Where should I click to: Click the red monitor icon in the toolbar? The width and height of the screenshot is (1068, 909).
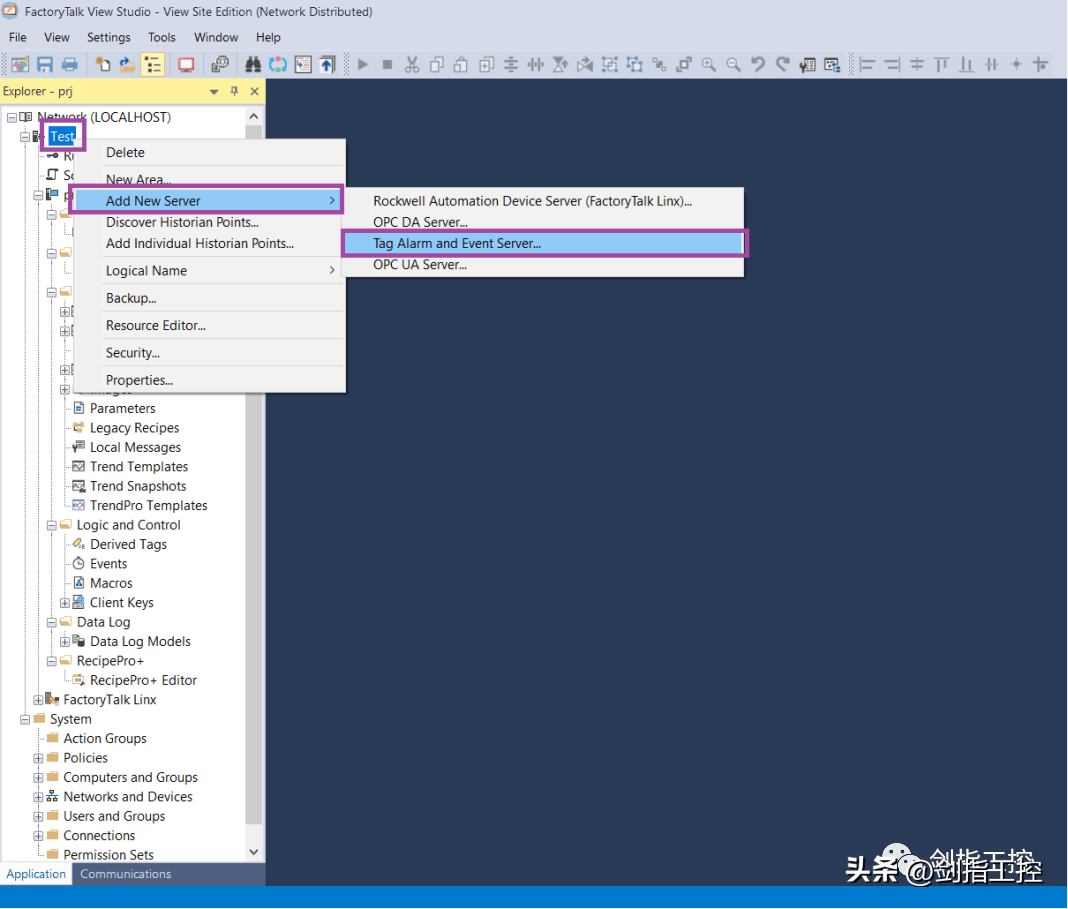click(x=186, y=65)
